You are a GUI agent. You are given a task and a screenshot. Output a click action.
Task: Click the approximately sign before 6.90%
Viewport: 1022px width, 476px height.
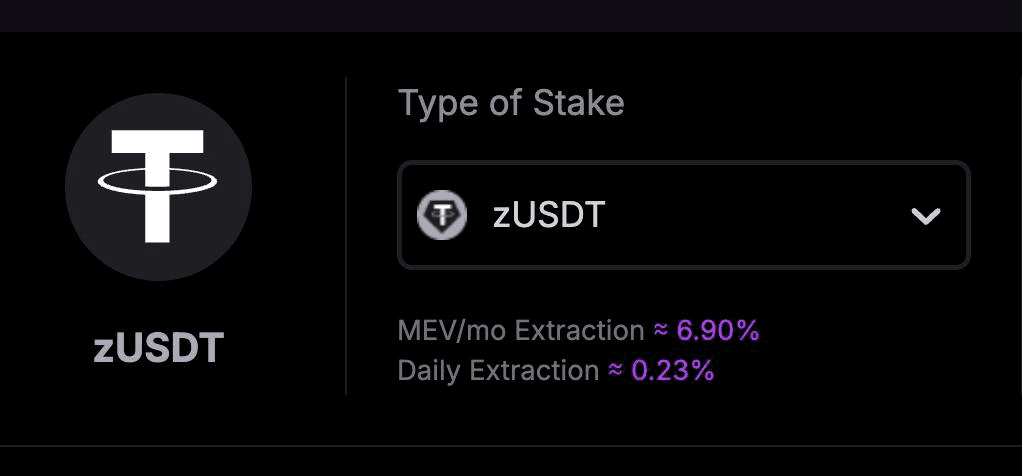point(661,330)
